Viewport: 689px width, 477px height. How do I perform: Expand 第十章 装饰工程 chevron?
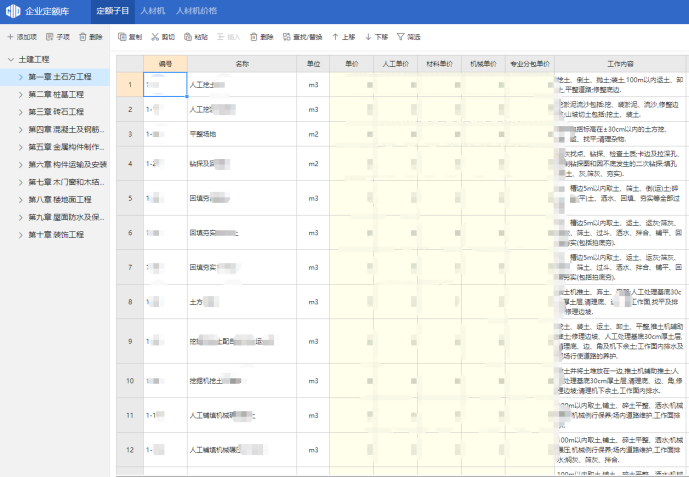click(x=20, y=234)
